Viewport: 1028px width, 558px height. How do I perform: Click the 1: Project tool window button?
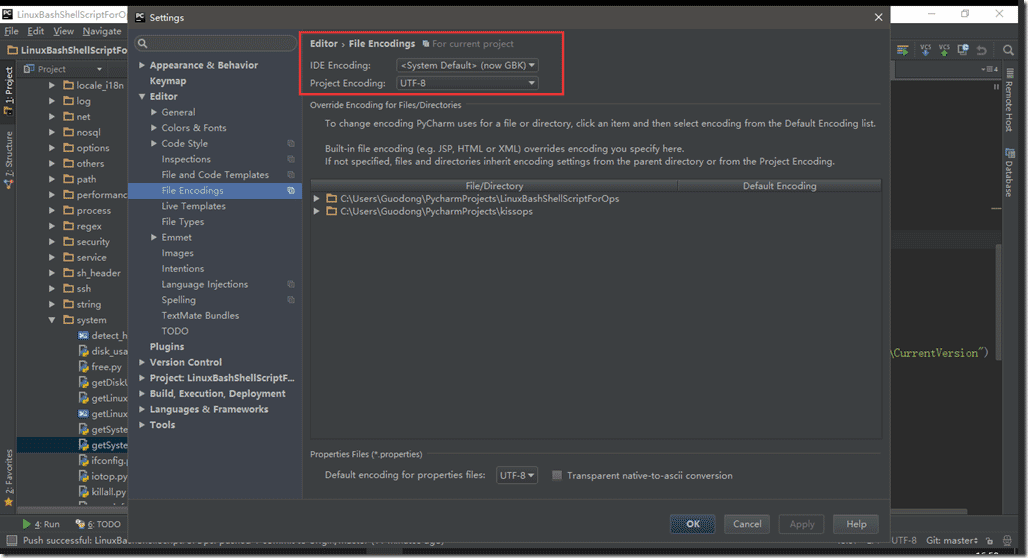(9, 90)
